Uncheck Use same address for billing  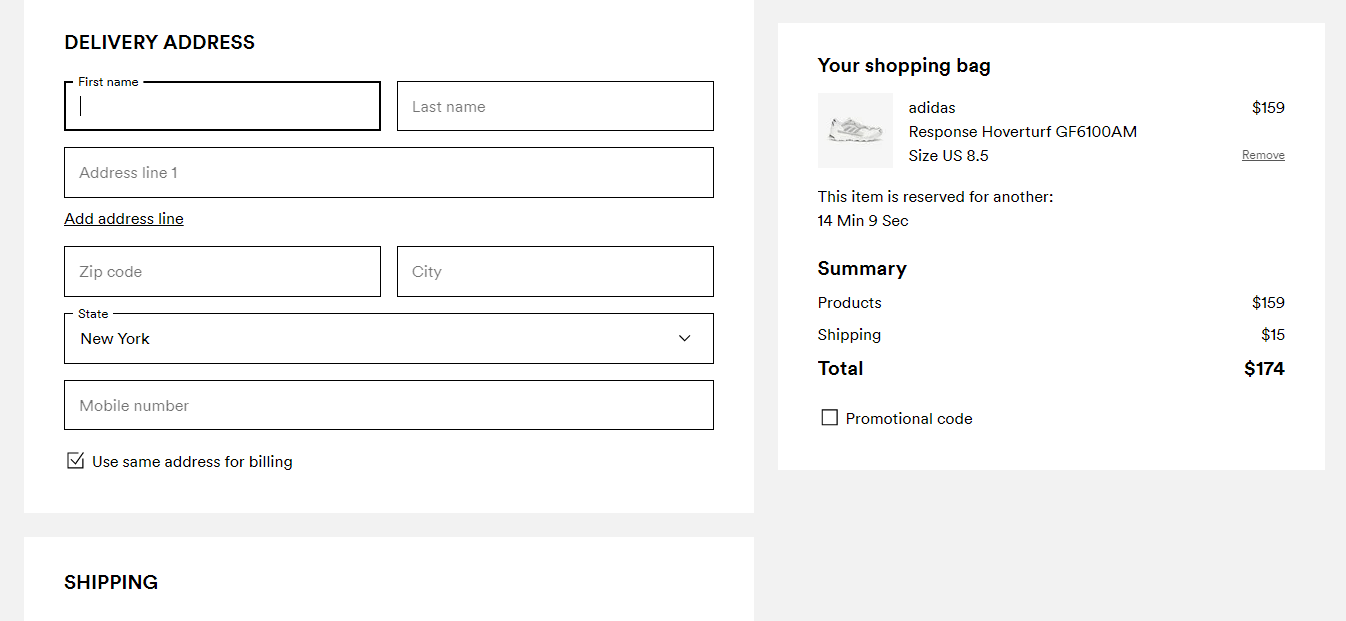75,461
